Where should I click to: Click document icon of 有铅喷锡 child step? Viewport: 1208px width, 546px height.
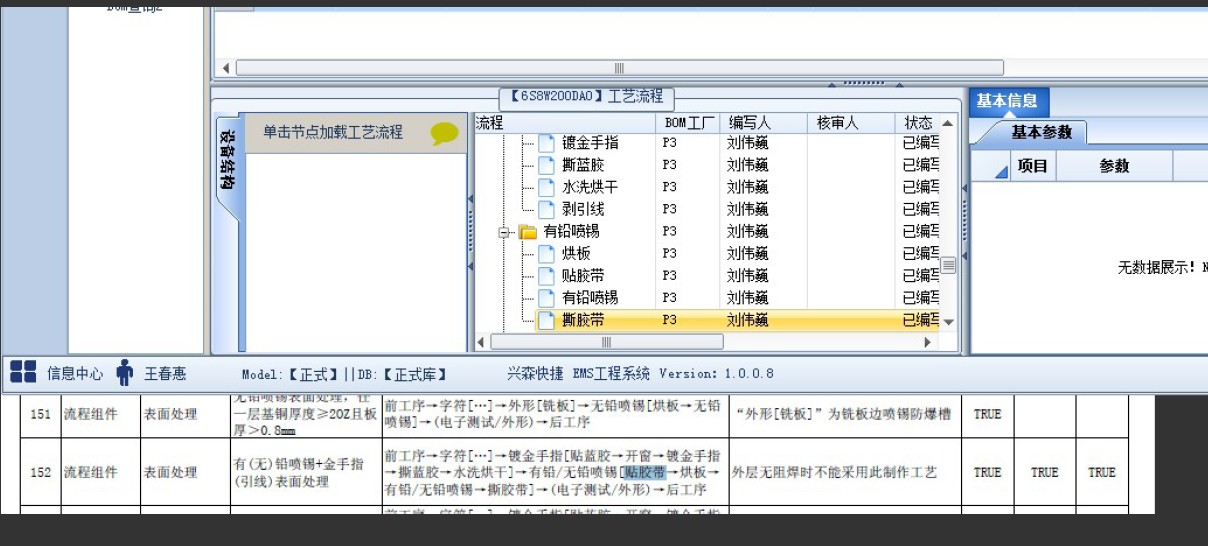click(x=546, y=298)
